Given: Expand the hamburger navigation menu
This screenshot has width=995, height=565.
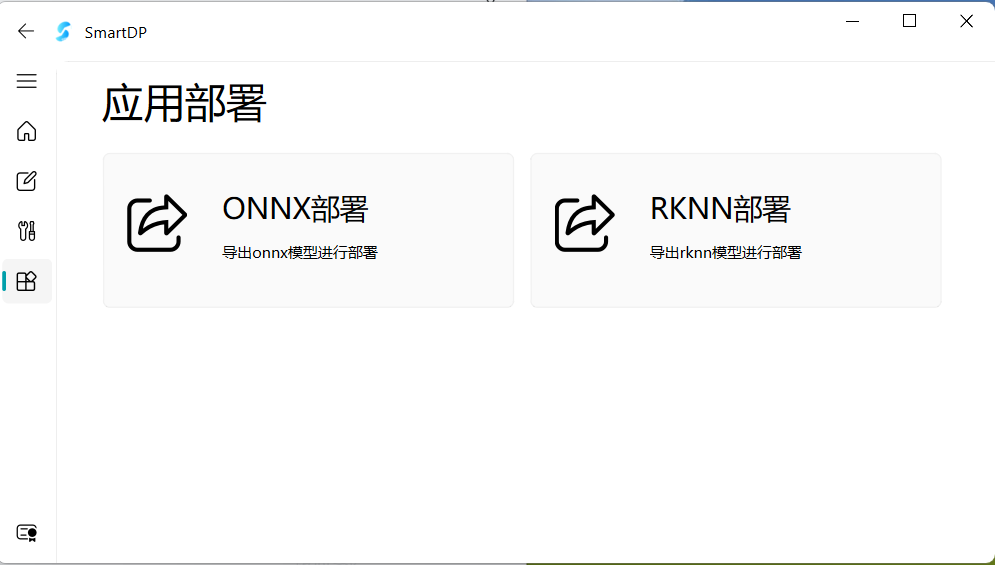Looking at the screenshot, I should coord(27,81).
